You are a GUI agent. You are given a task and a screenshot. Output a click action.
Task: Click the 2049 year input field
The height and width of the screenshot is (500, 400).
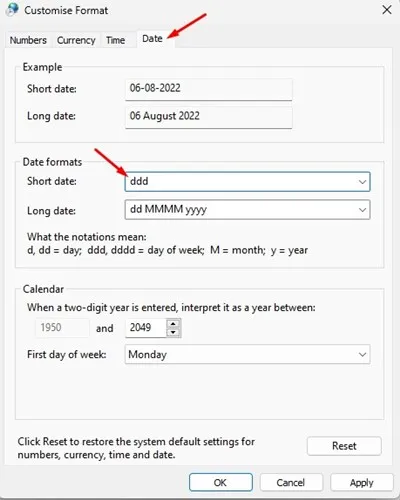pos(146,328)
